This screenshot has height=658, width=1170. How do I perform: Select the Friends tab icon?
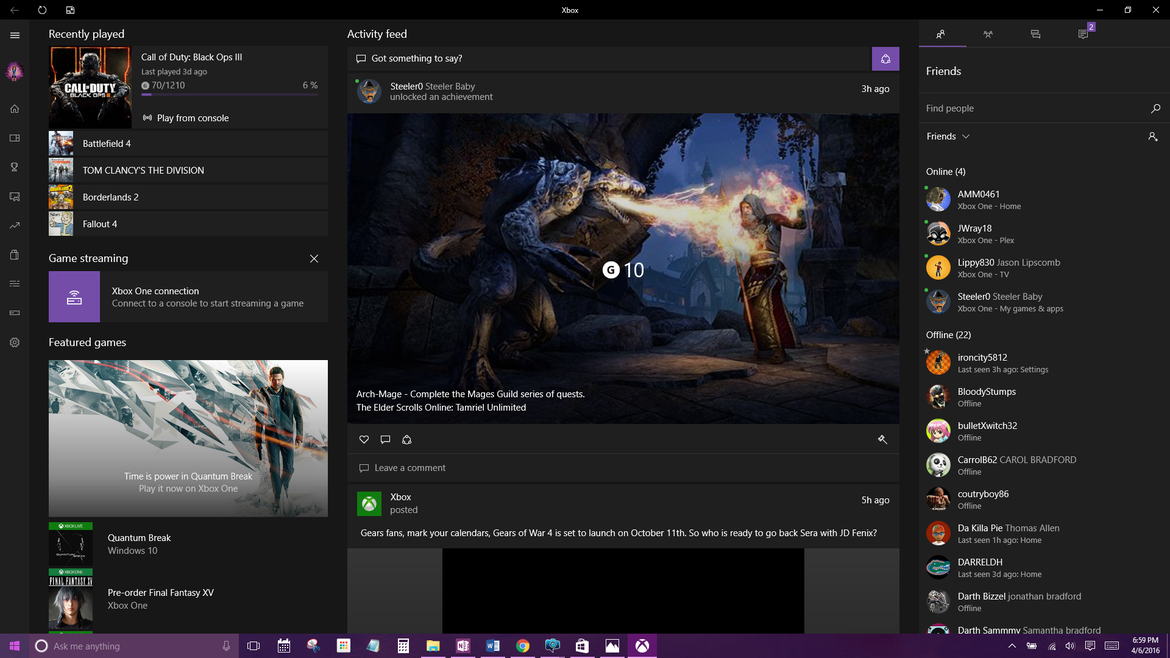point(941,33)
